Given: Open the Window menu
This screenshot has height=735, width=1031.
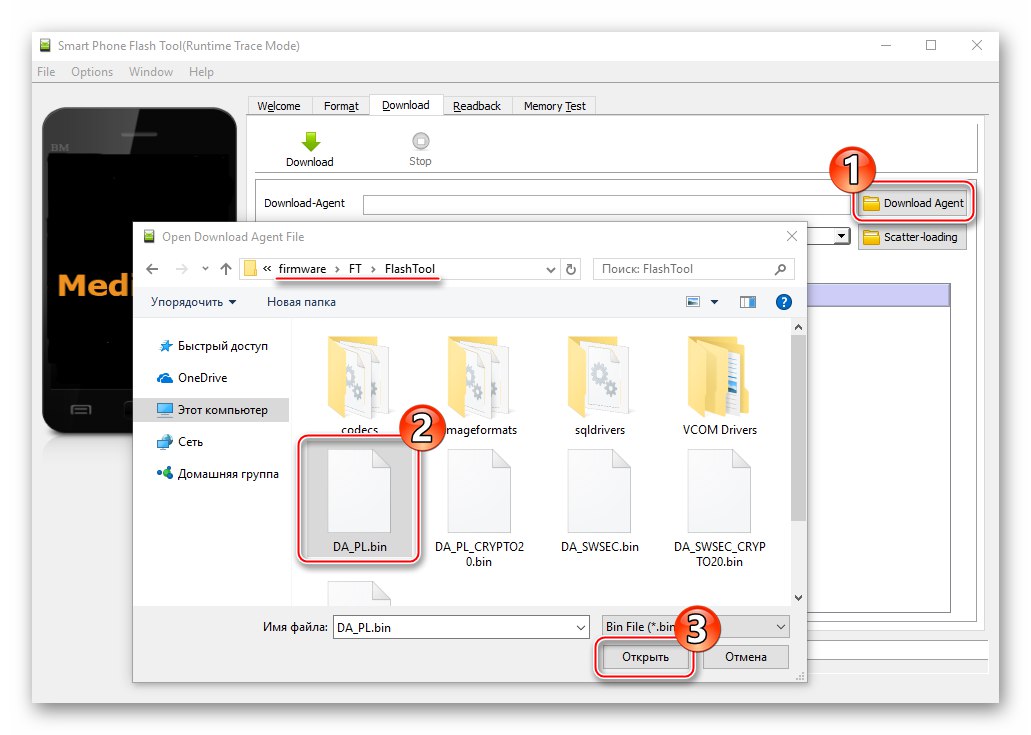Looking at the screenshot, I should [151, 72].
